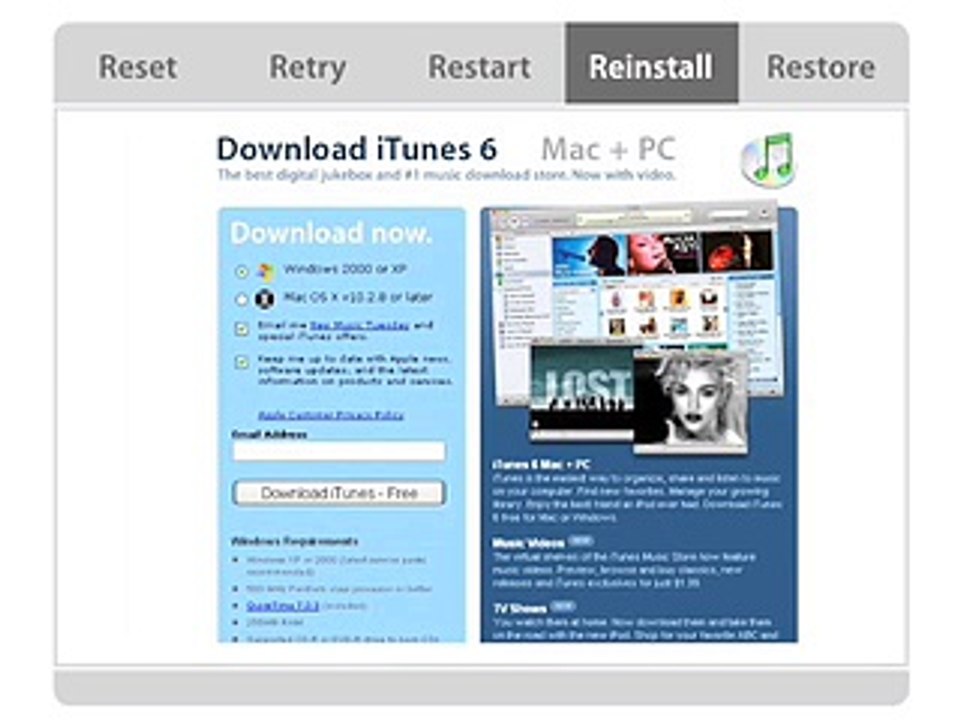
Task: Click the iTunes music note icon
Action: [768, 160]
